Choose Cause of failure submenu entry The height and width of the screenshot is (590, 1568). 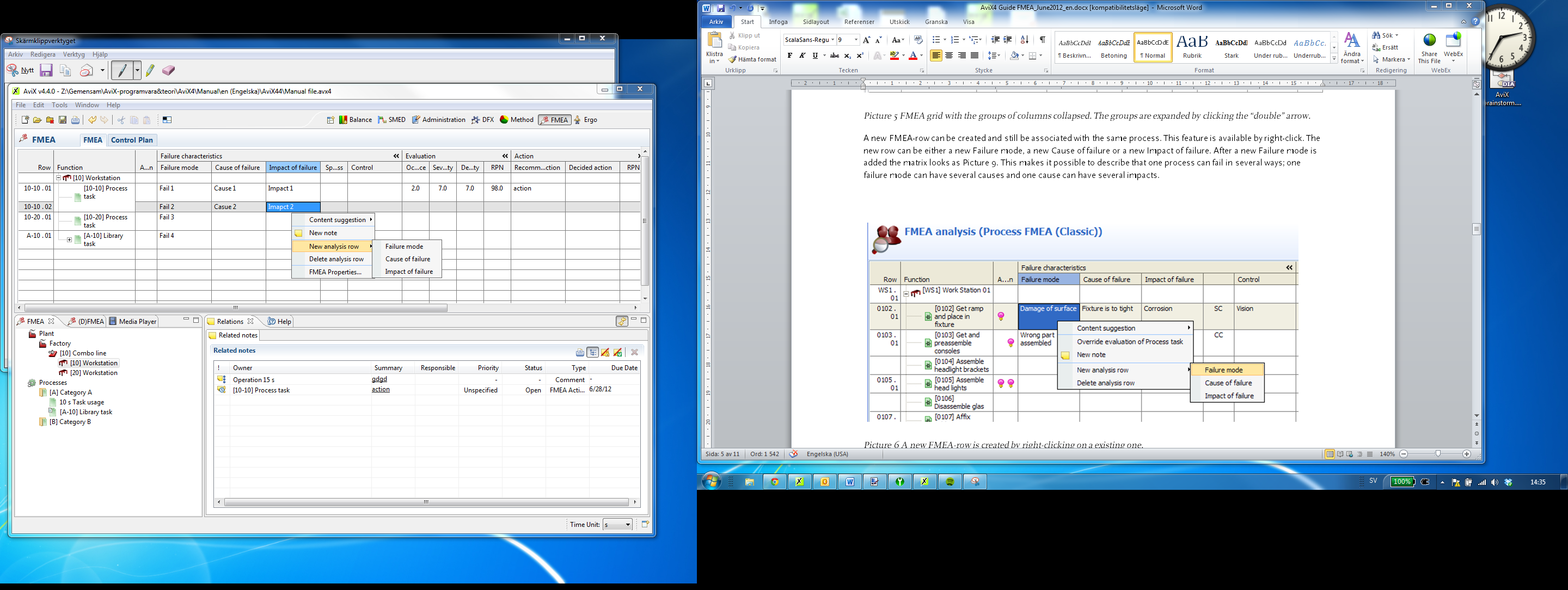click(407, 259)
